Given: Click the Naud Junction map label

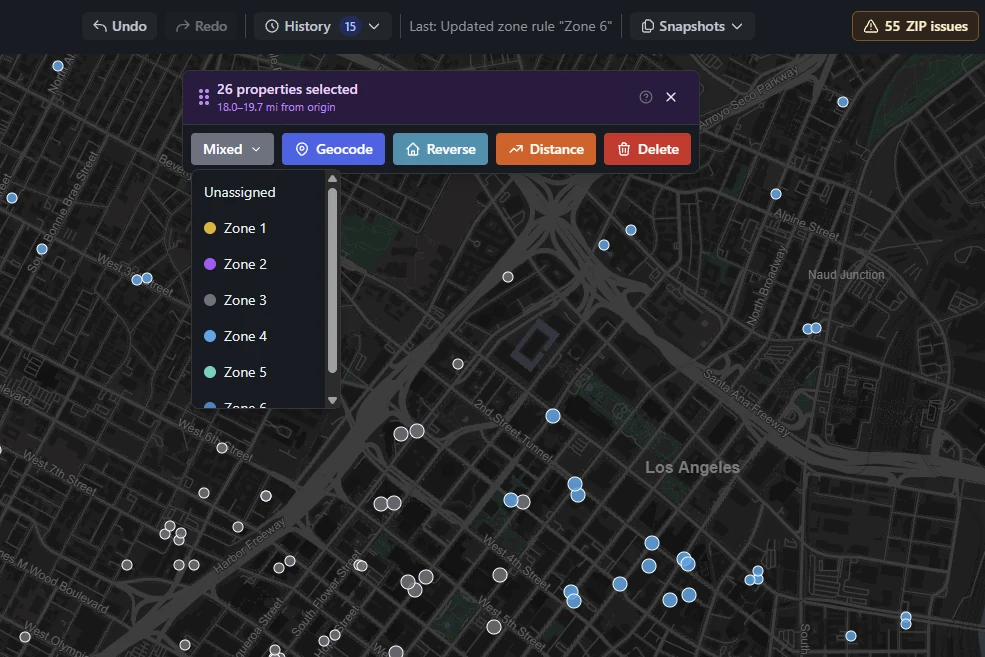Looking at the screenshot, I should point(846,274).
